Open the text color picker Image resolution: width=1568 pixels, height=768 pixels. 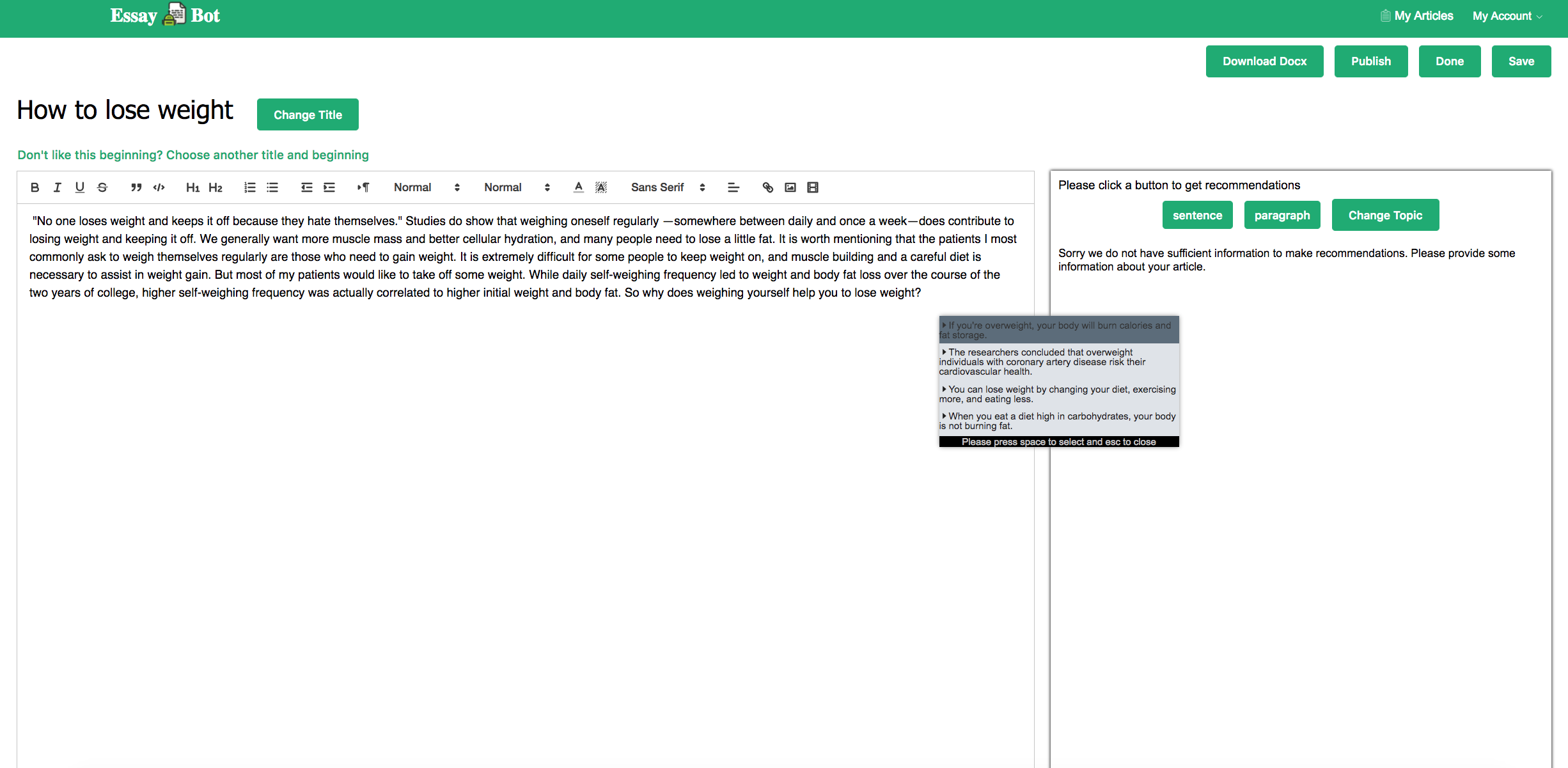578,187
